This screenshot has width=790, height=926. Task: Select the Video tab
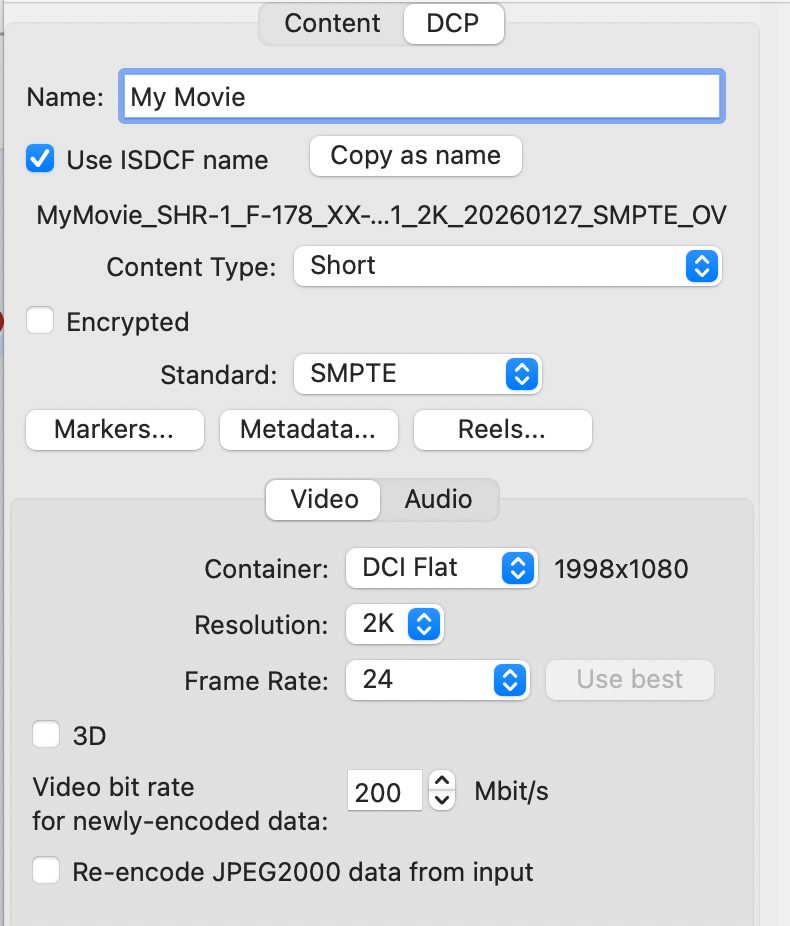[324, 499]
